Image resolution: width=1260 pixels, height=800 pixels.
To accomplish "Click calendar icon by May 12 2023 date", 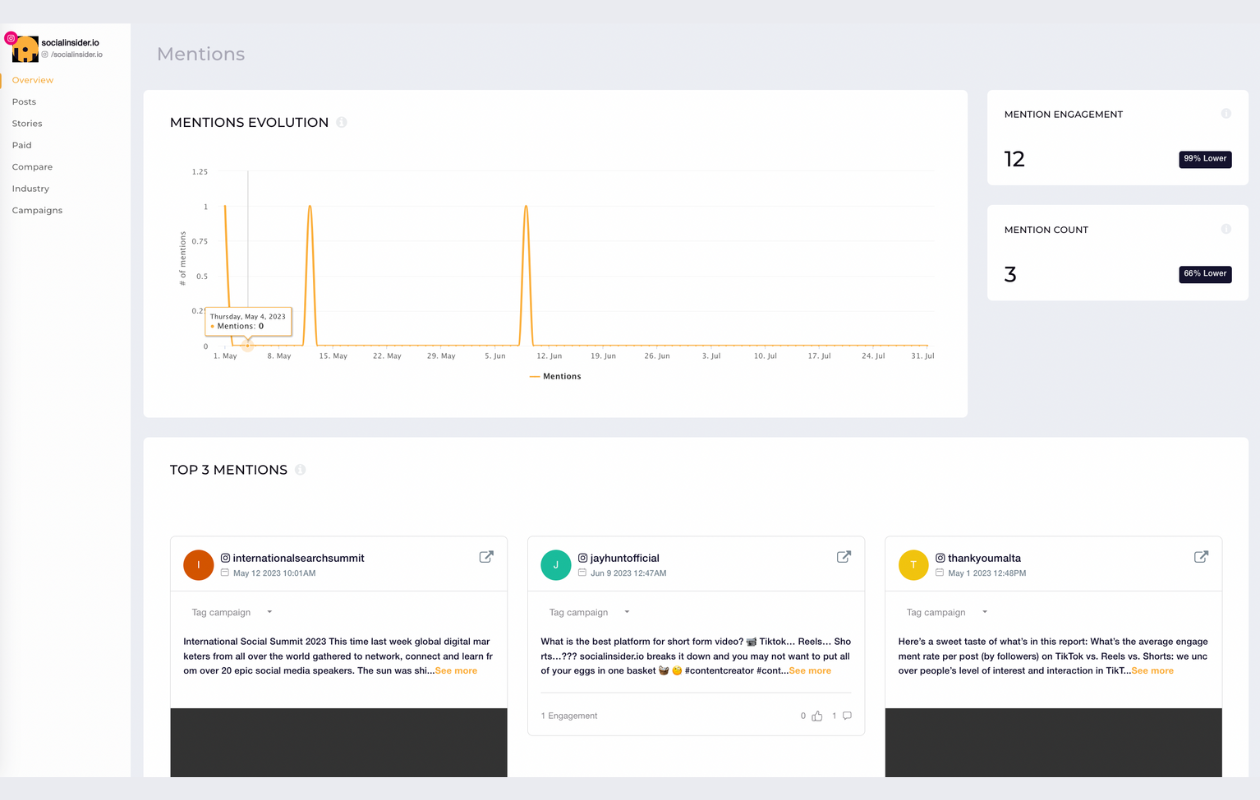I will tap(225, 573).
